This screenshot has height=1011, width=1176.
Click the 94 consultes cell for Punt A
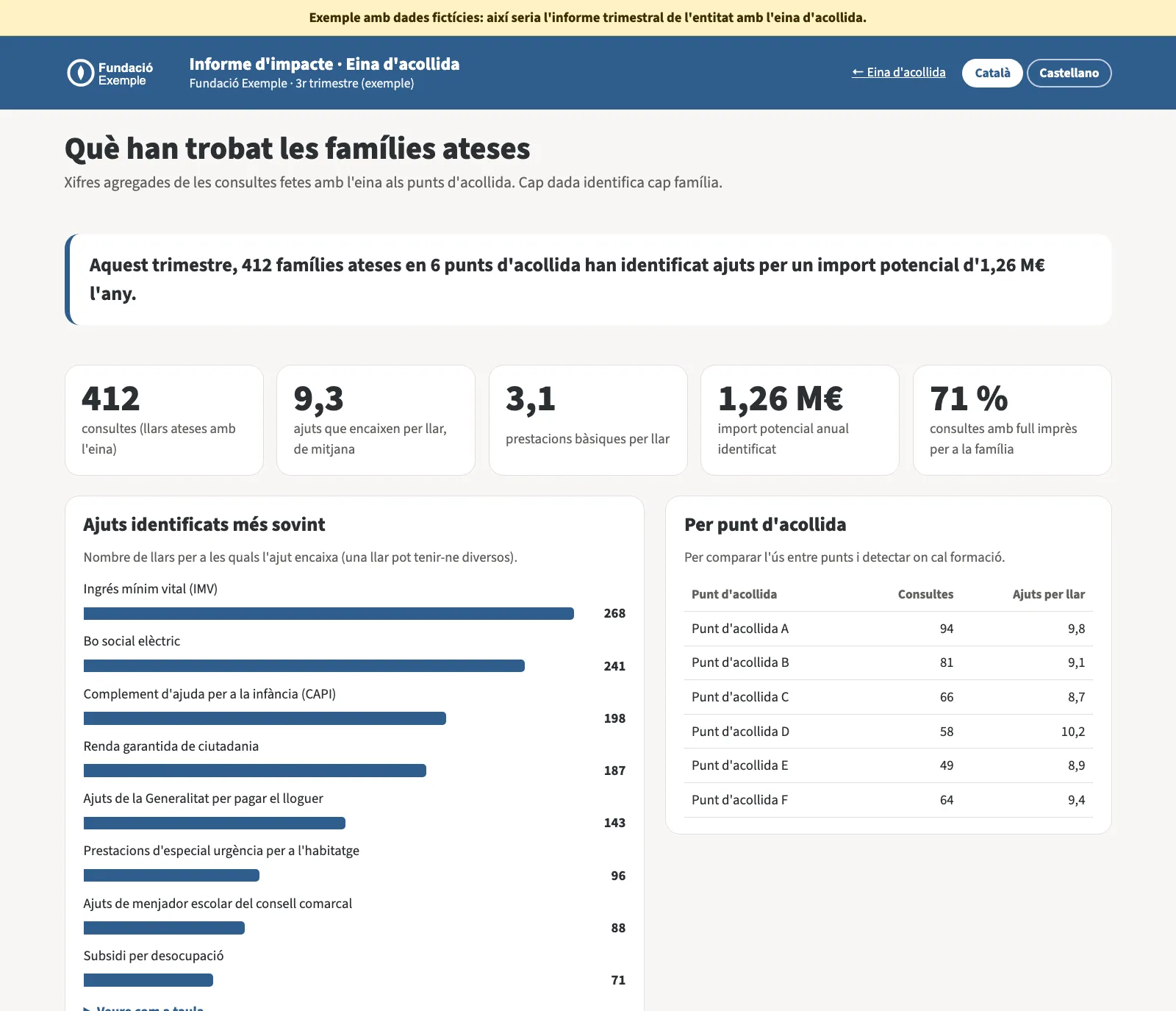947,629
